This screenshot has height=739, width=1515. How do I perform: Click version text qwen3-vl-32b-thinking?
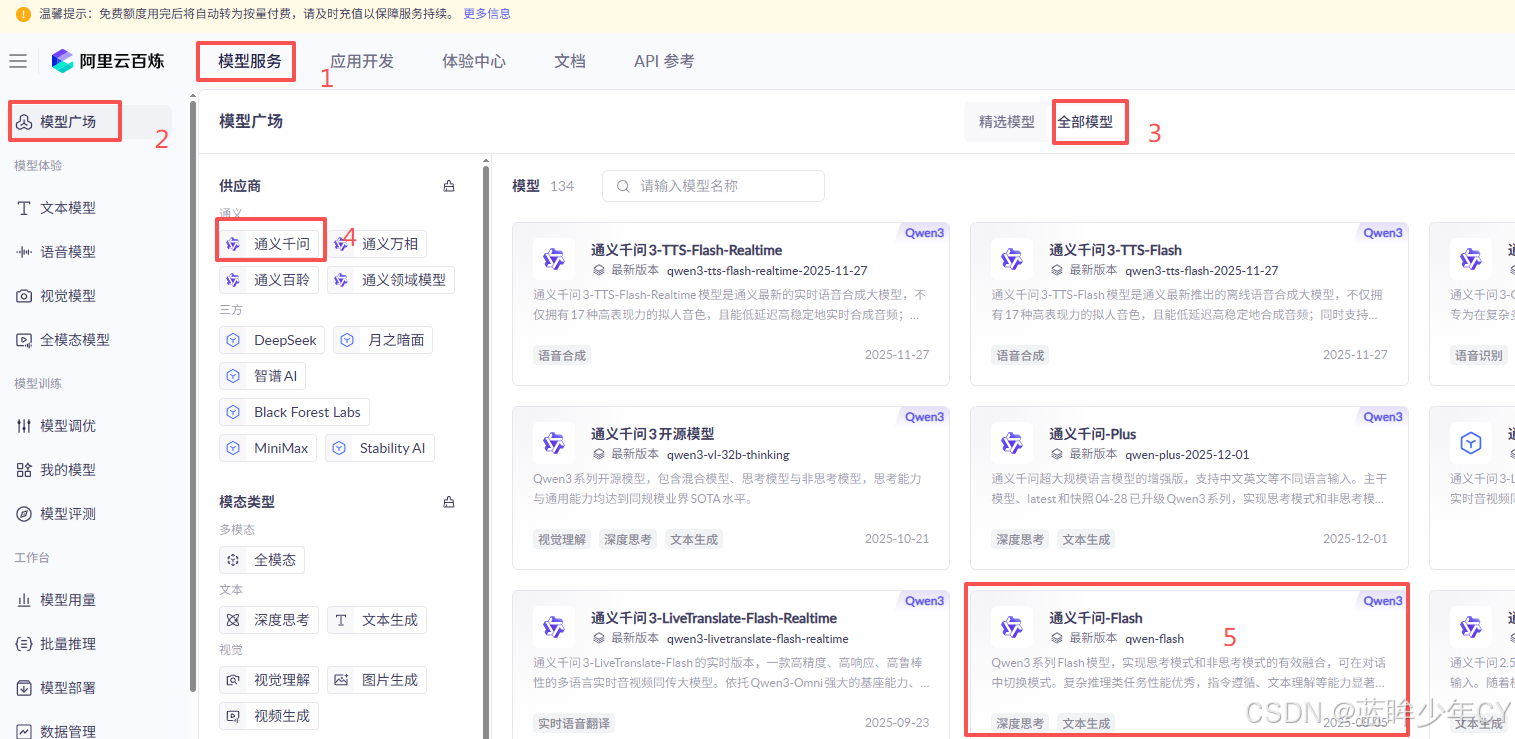pos(728,454)
